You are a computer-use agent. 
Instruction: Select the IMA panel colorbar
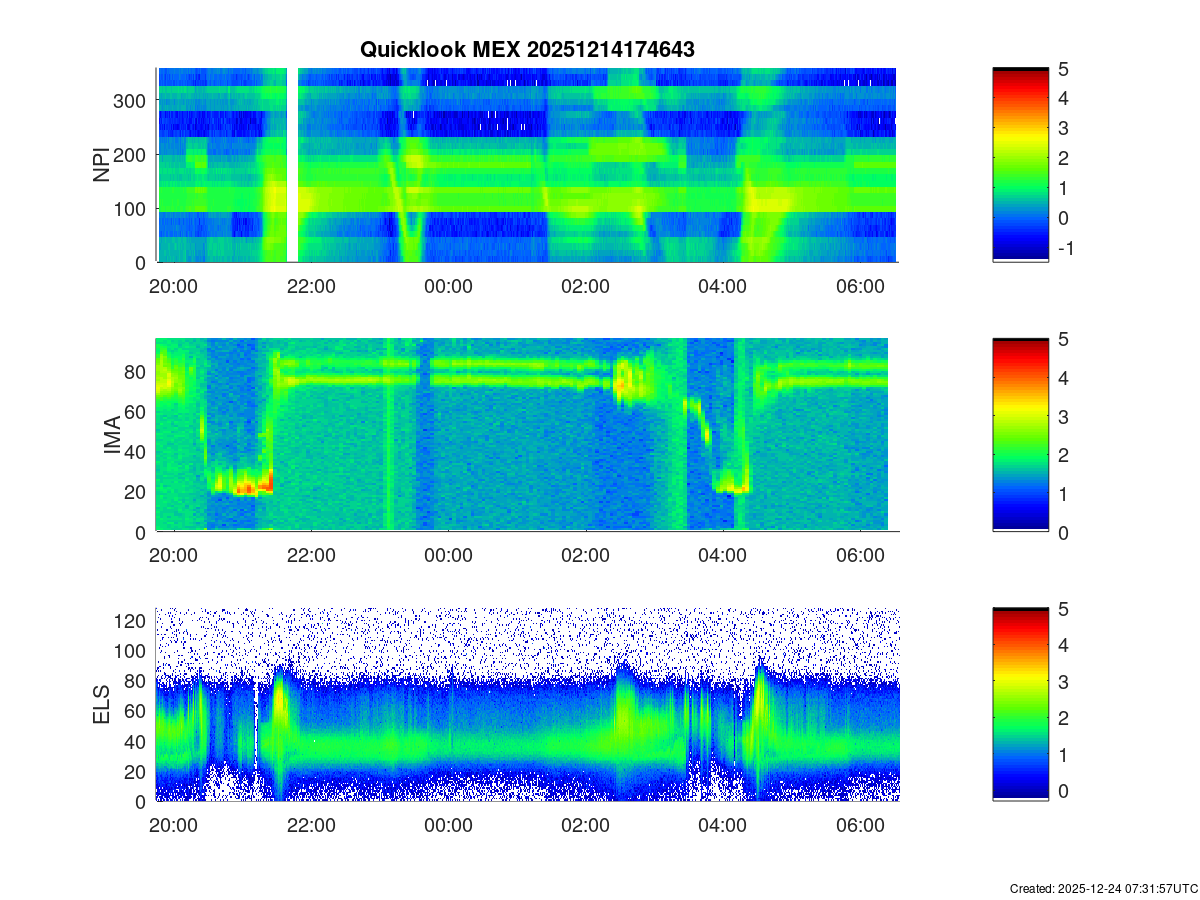1020,435
